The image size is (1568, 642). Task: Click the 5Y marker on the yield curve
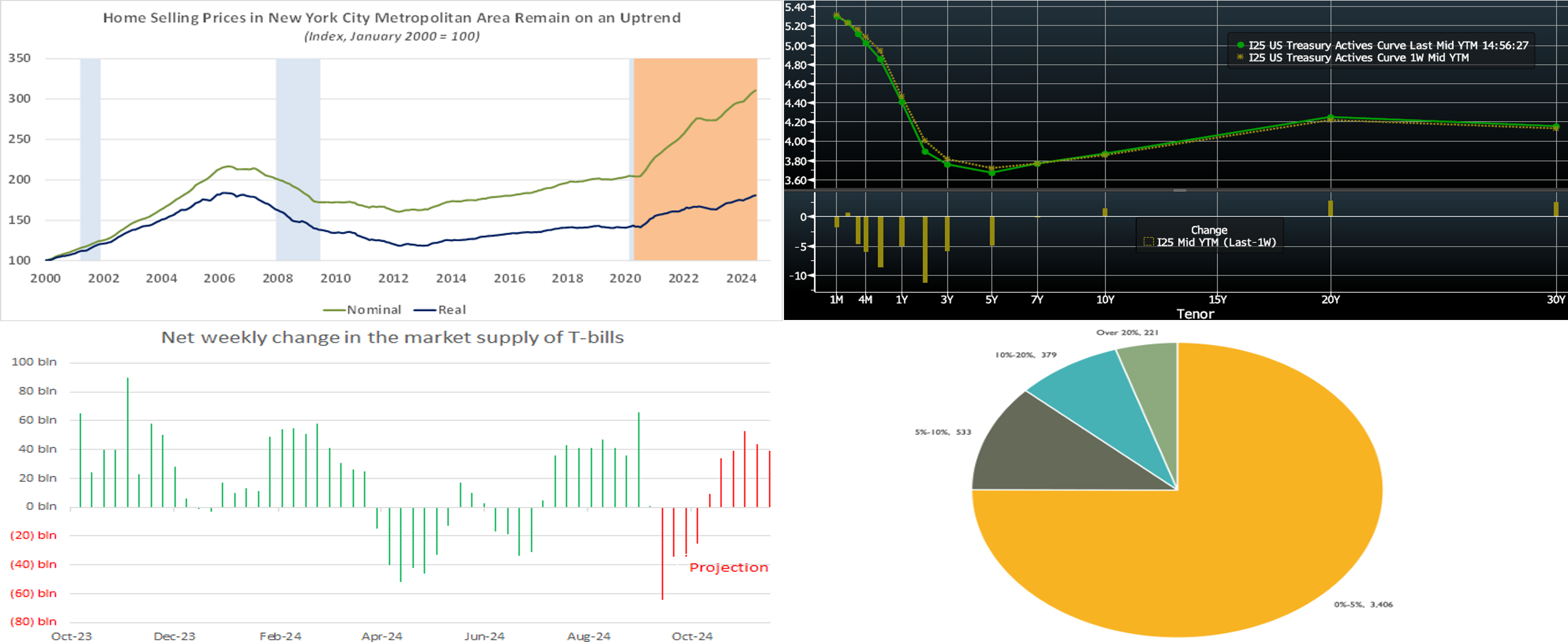(x=991, y=172)
